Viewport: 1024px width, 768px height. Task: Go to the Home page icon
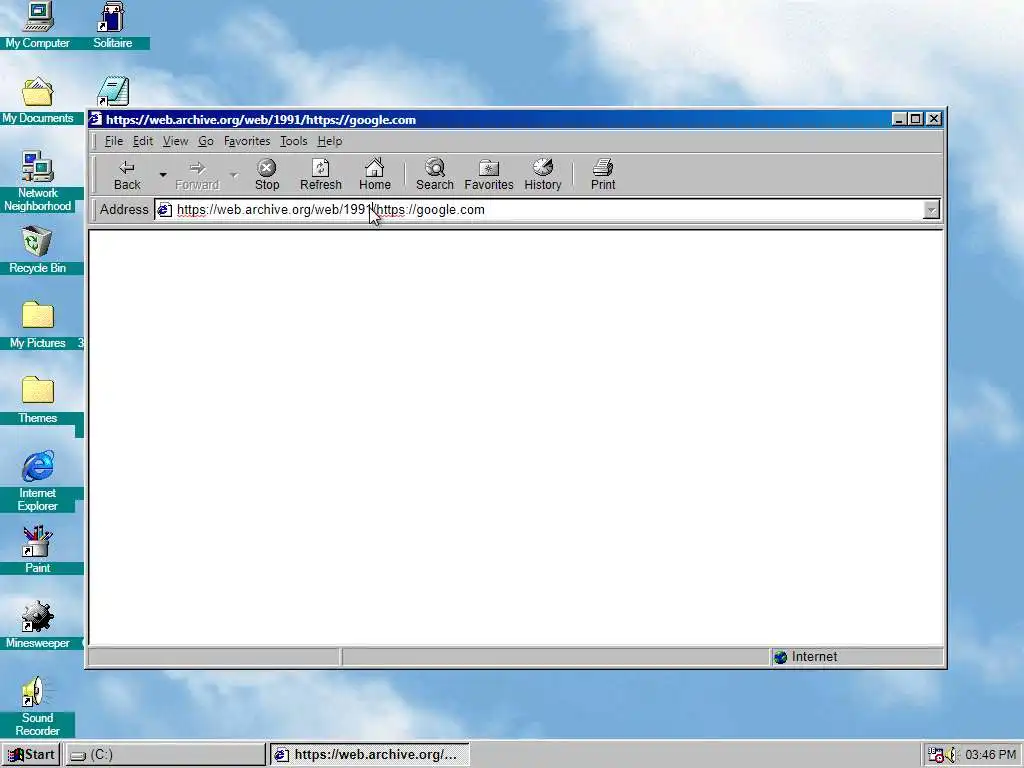375,175
